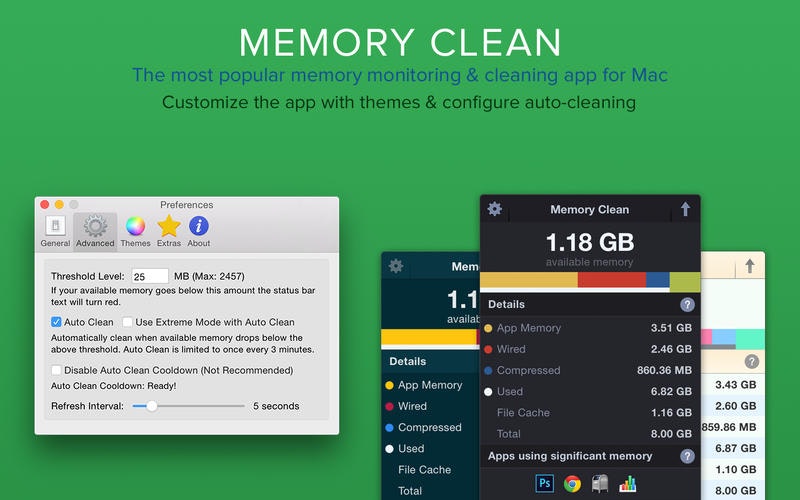800x500 pixels.
Task: Click the yellow bar in blue theme window
Action: click(429, 337)
